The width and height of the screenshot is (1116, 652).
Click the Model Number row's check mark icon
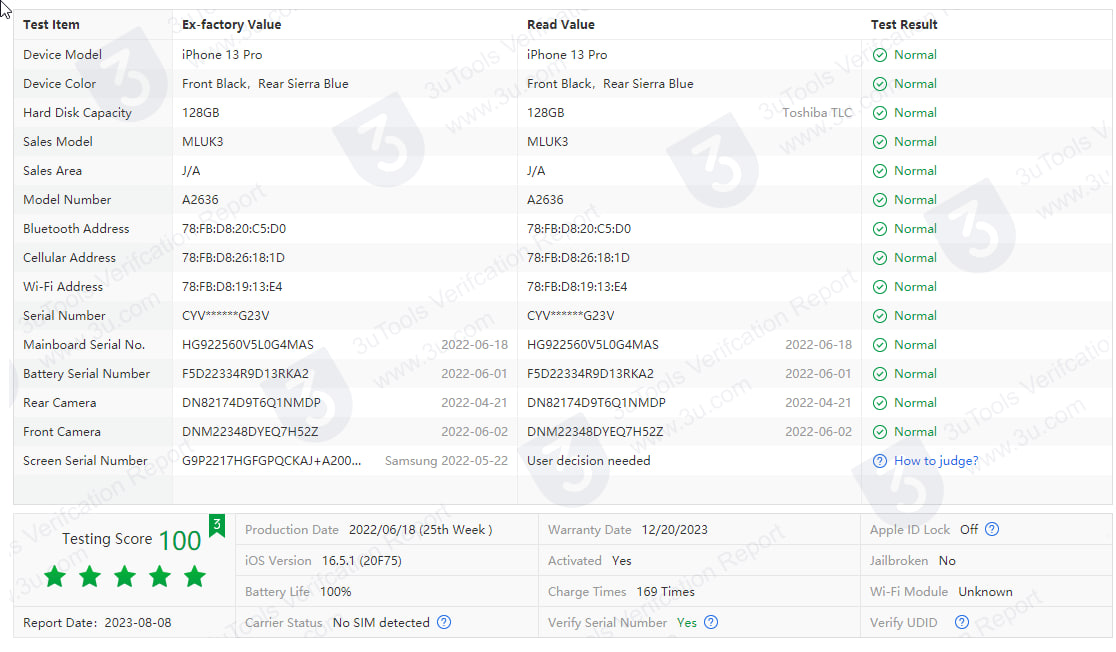click(x=880, y=200)
